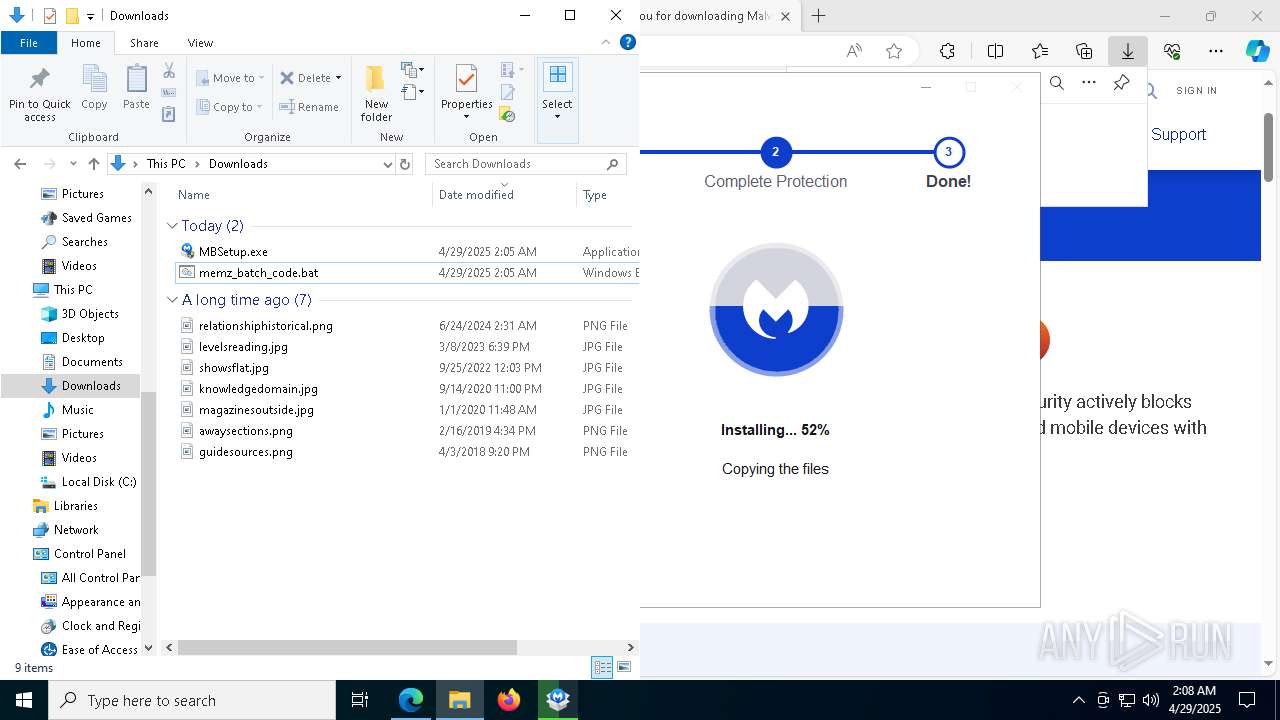Image resolution: width=1280 pixels, height=720 pixels.
Task: Switch to Large icons view in status bar
Action: pos(624,668)
